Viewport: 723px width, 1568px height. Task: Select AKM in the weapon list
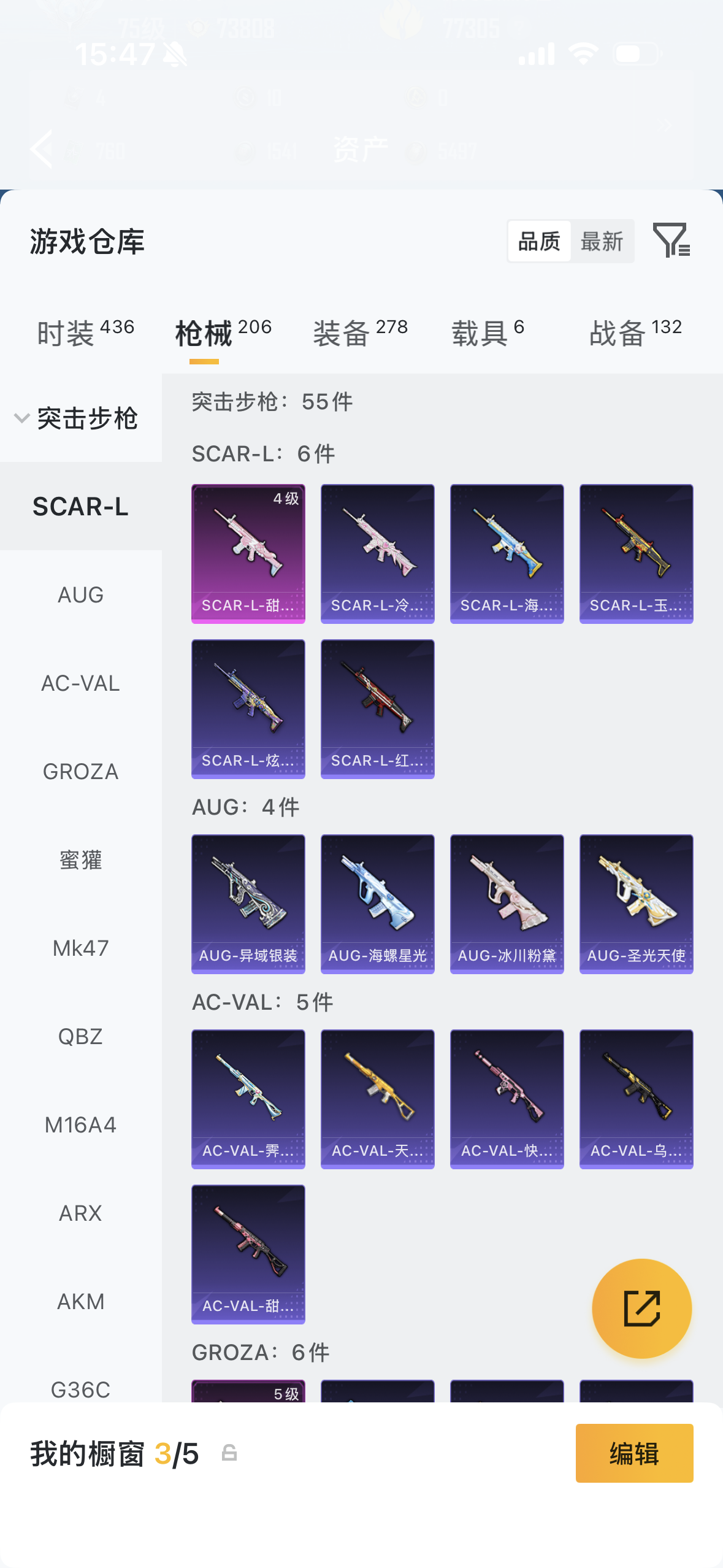tap(80, 1301)
